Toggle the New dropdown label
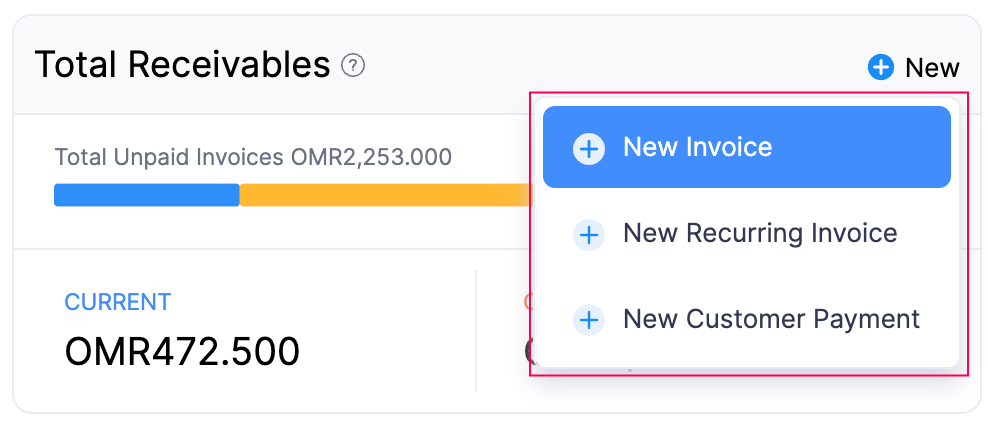Image resolution: width=988 pixels, height=424 pixels. click(932, 68)
